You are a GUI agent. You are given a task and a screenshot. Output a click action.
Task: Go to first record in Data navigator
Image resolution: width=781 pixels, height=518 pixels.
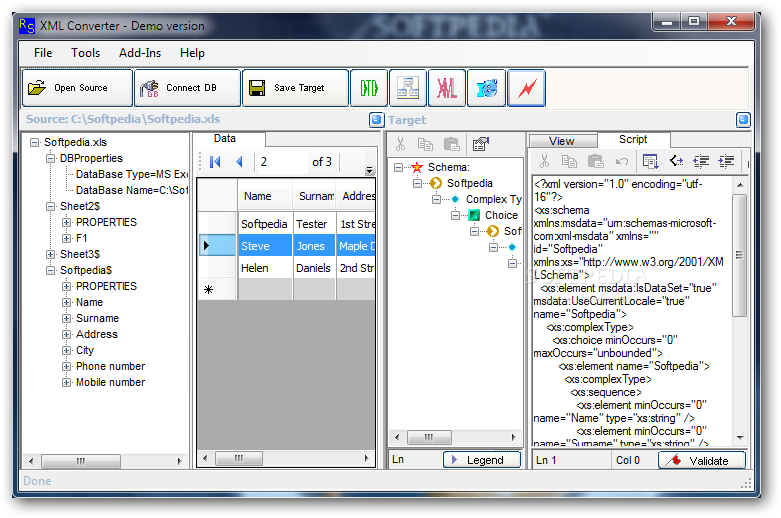215,162
